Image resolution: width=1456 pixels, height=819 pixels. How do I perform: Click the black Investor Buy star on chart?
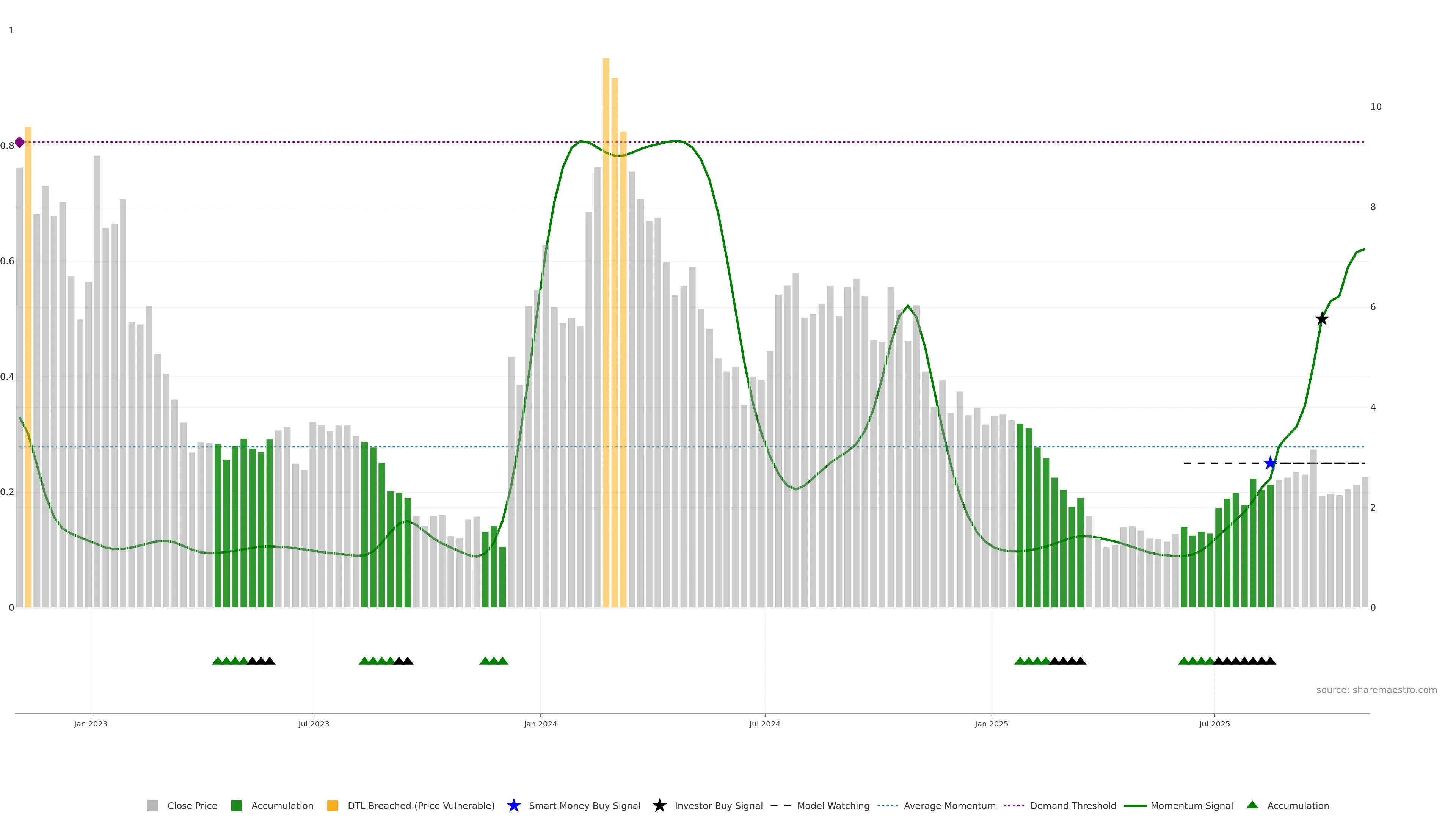(1321, 319)
